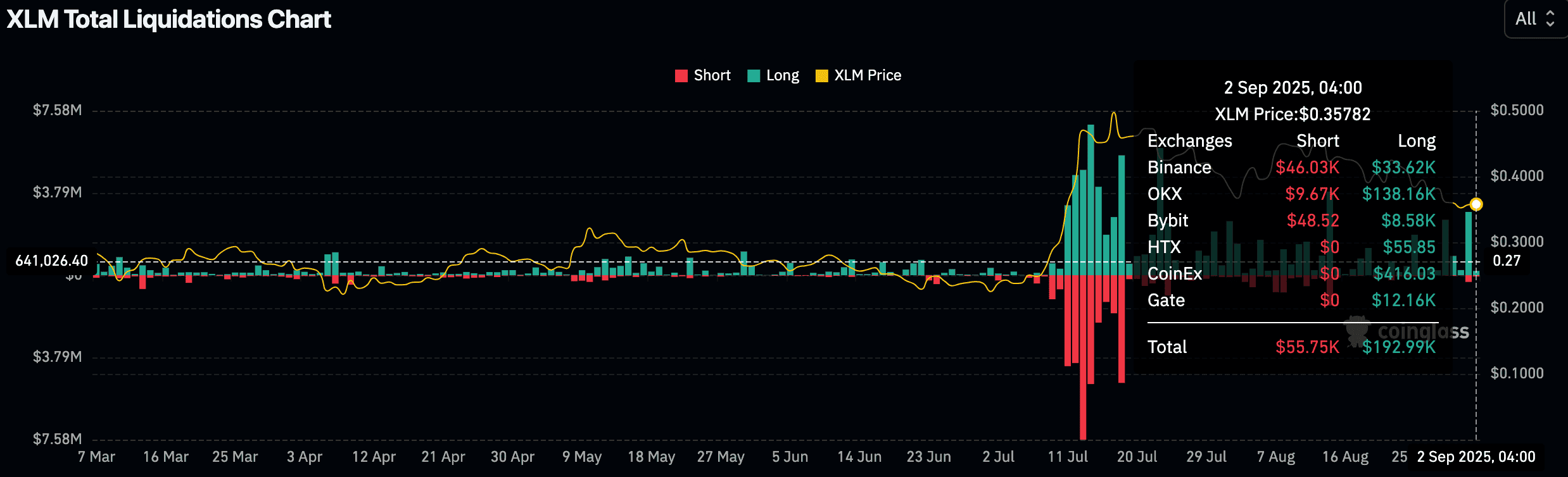This screenshot has height=477, width=1568.
Task: Click the 641,026.40 crosshair value label
Action: tap(51, 261)
